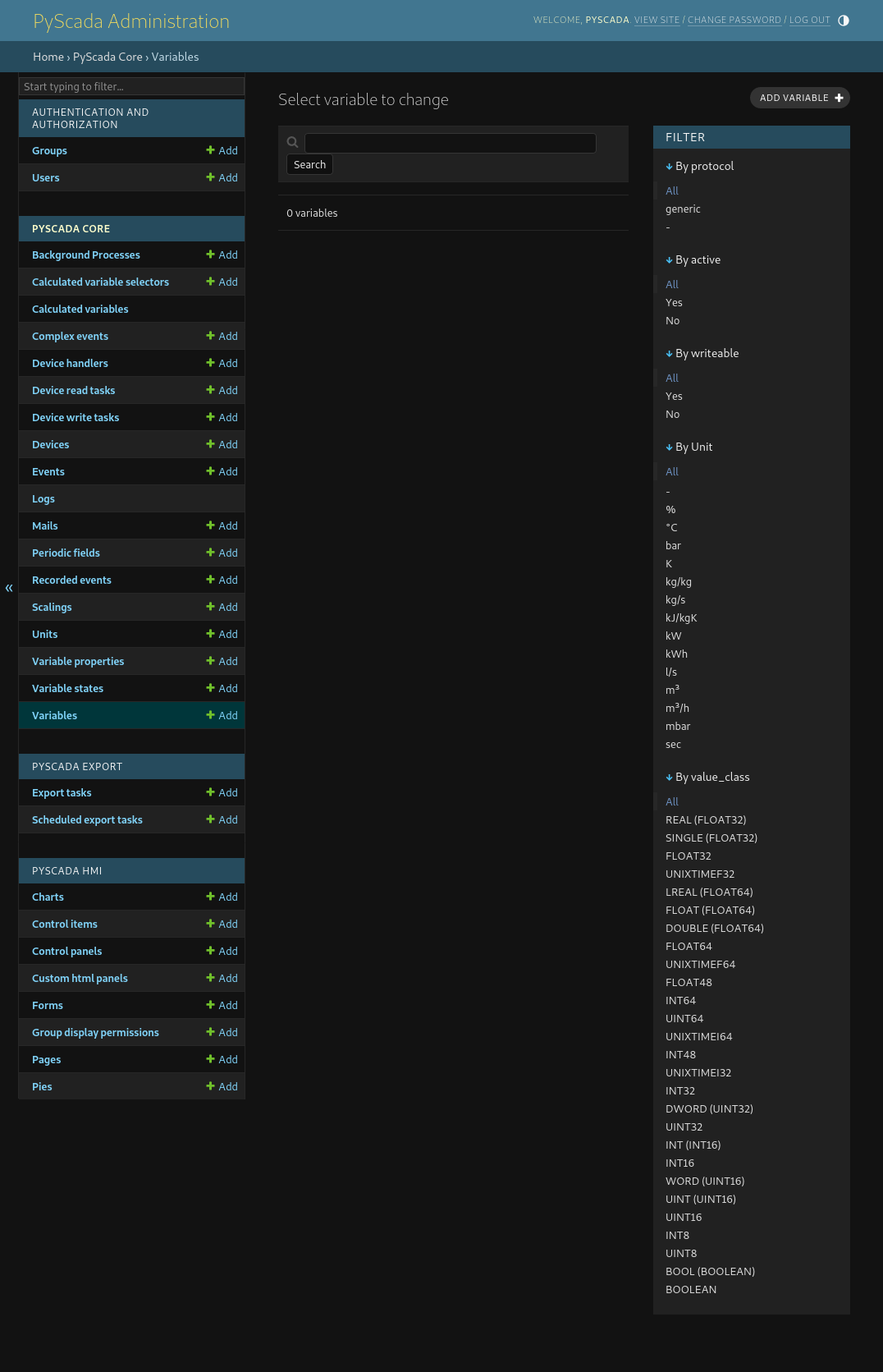Filter value_class by UNIXTIMEI64
883x1372 pixels.
(698, 1036)
